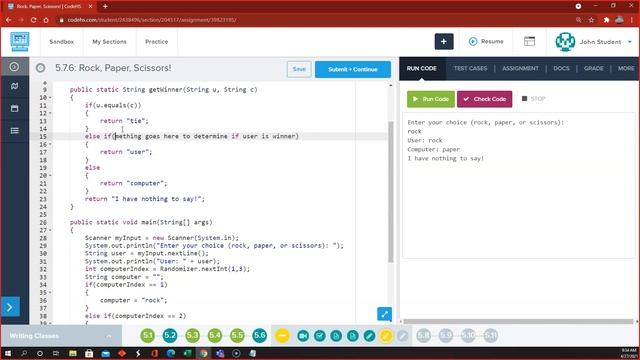The width and height of the screenshot is (640, 360).
Task: Expand the sidebar with chevron arrow button
Action: click(10, 307)
